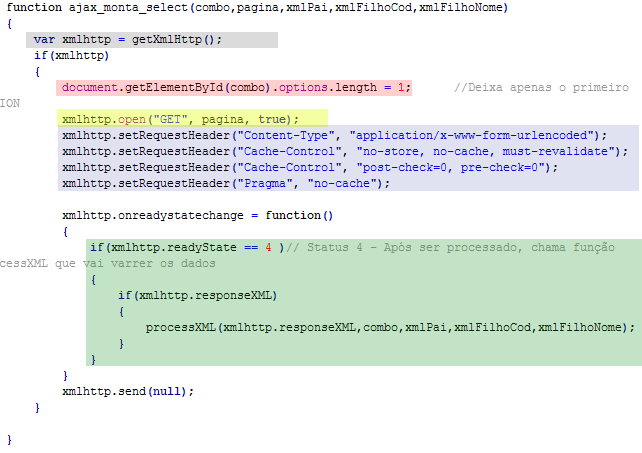Click the function name ajax_monta_select
This screenshot has height=453, width=642.
click(128, 8)
